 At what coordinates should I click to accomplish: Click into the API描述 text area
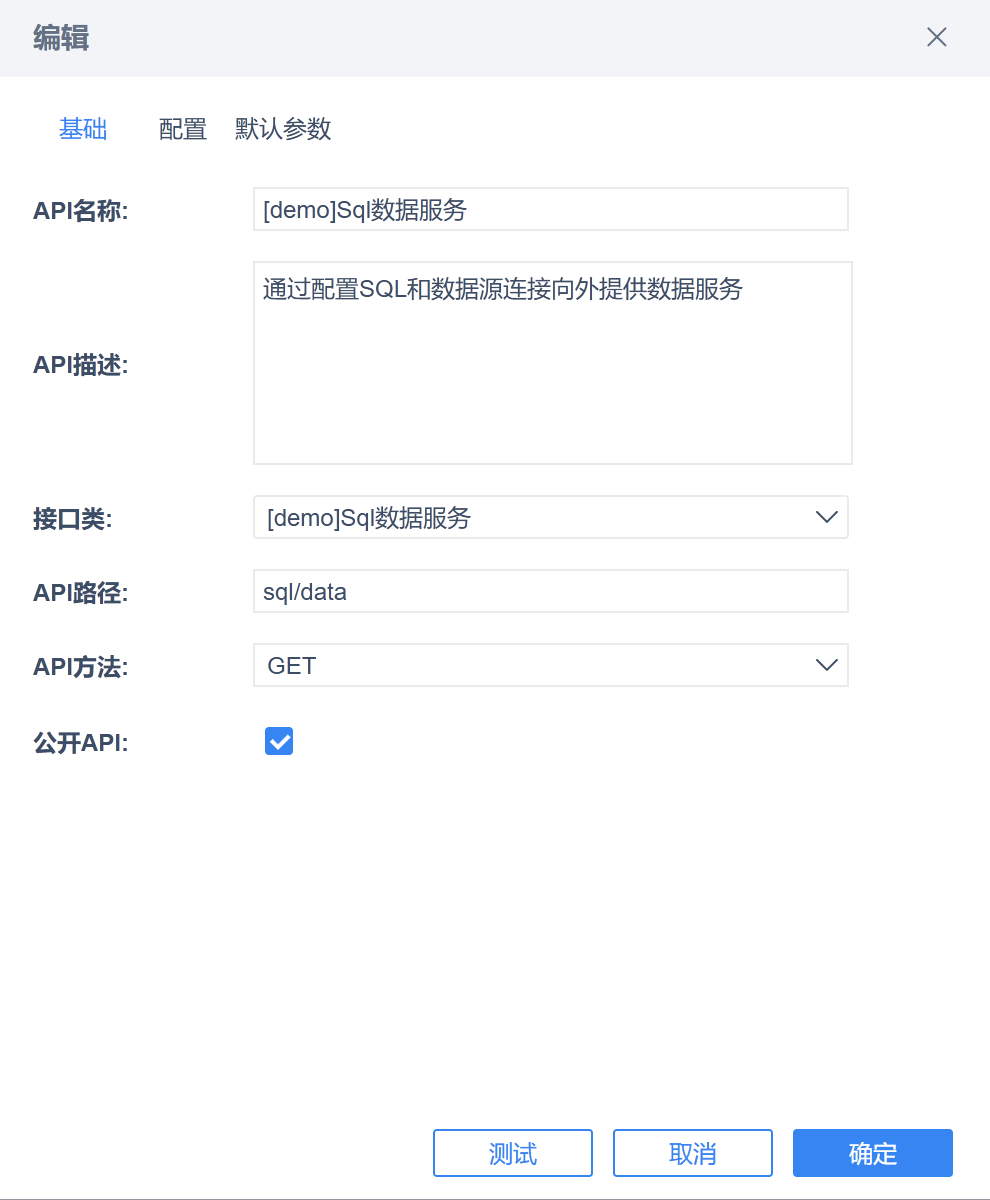[553, 363]
